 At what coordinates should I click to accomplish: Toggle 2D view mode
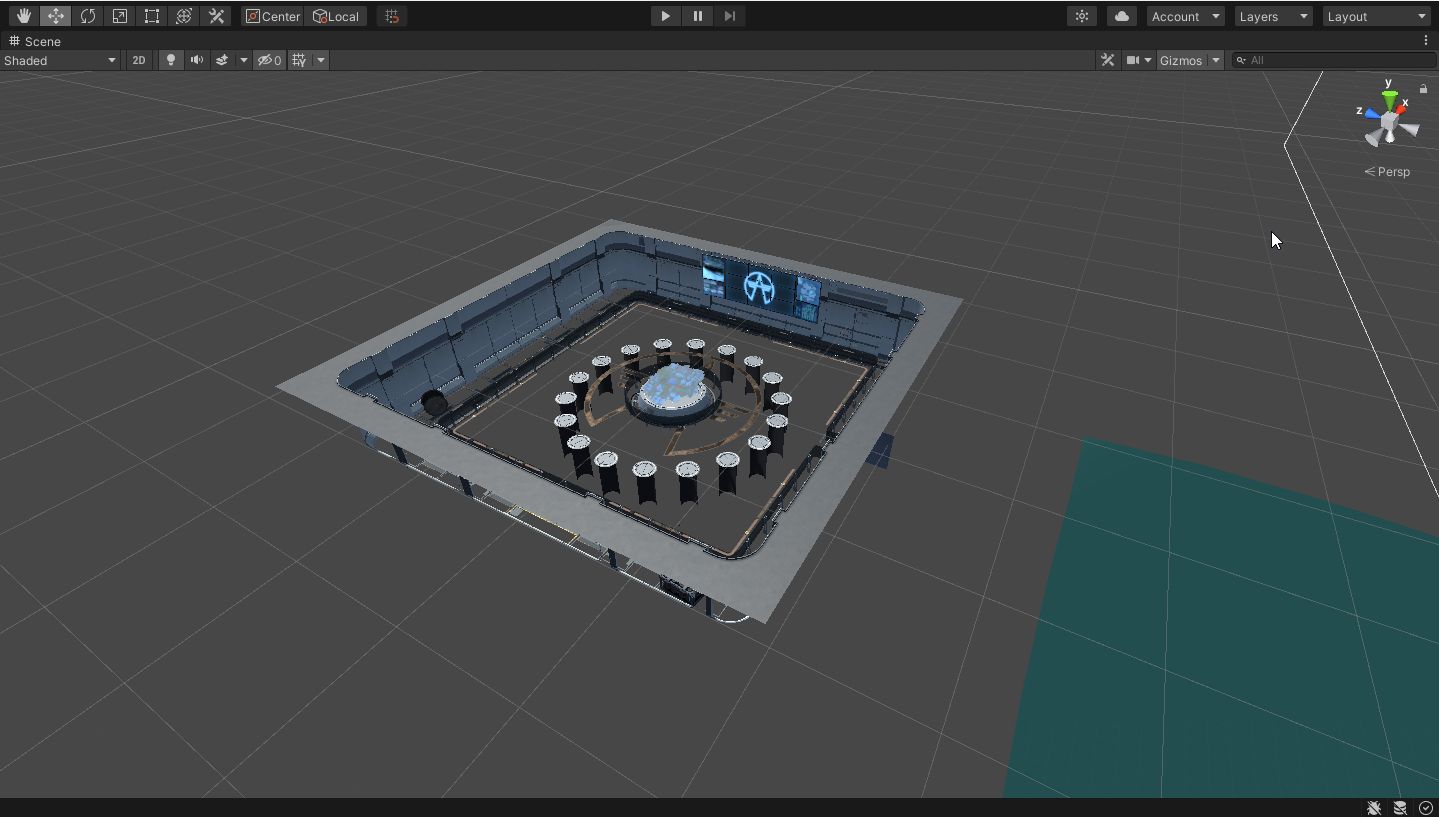(138, 60)
